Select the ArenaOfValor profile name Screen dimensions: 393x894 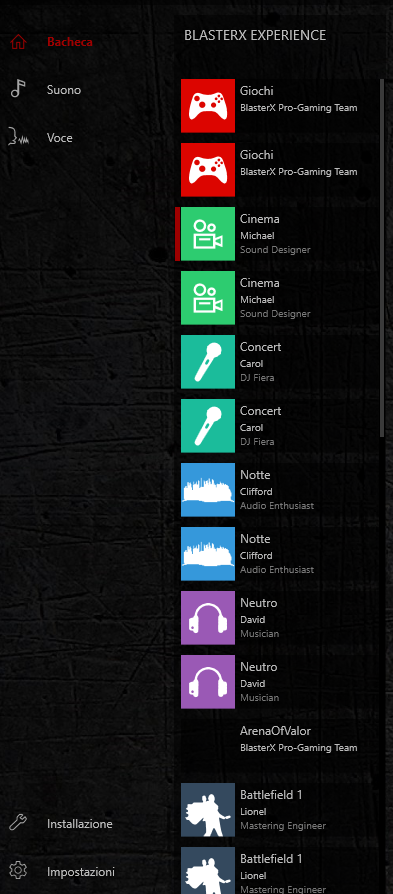point(275,730)
